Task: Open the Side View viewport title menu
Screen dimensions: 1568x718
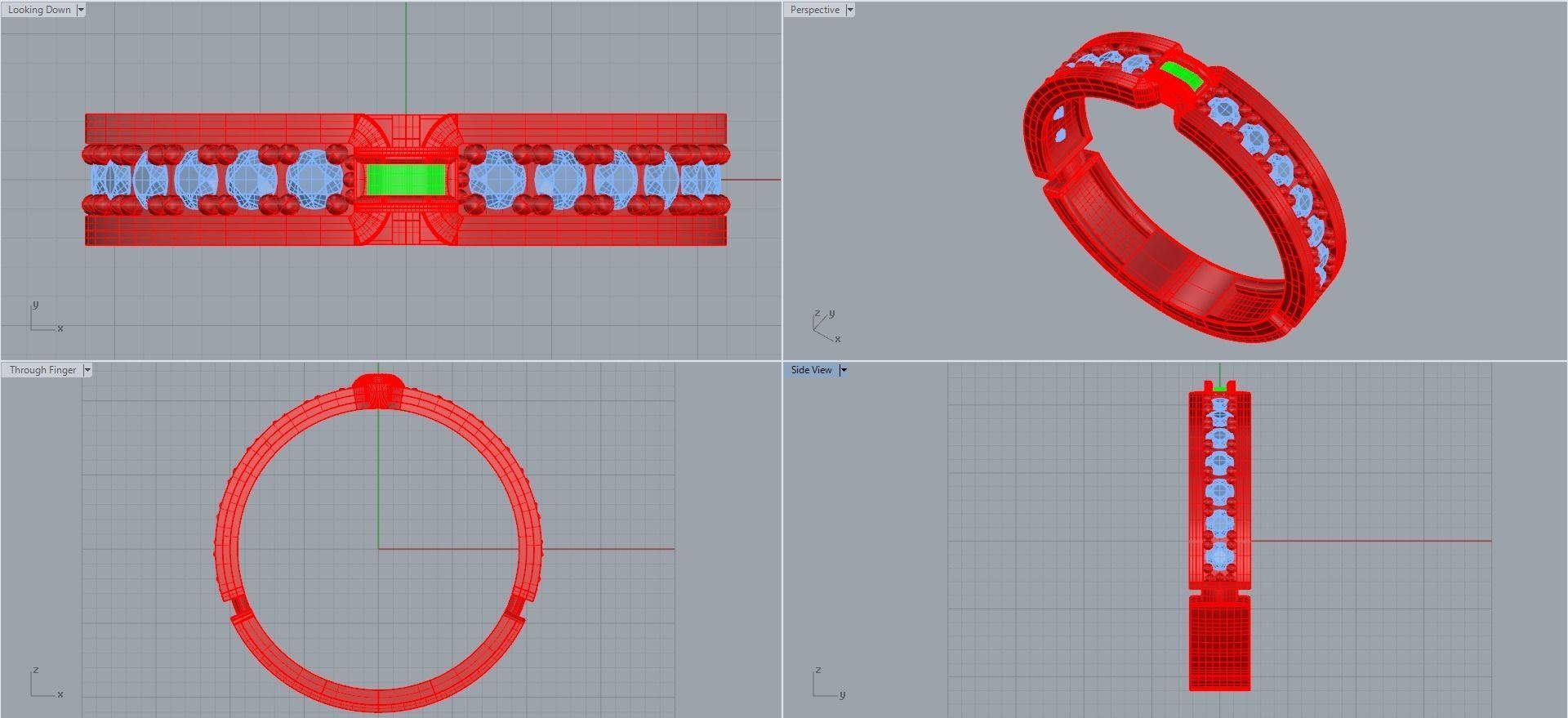Action: (811, 370)
